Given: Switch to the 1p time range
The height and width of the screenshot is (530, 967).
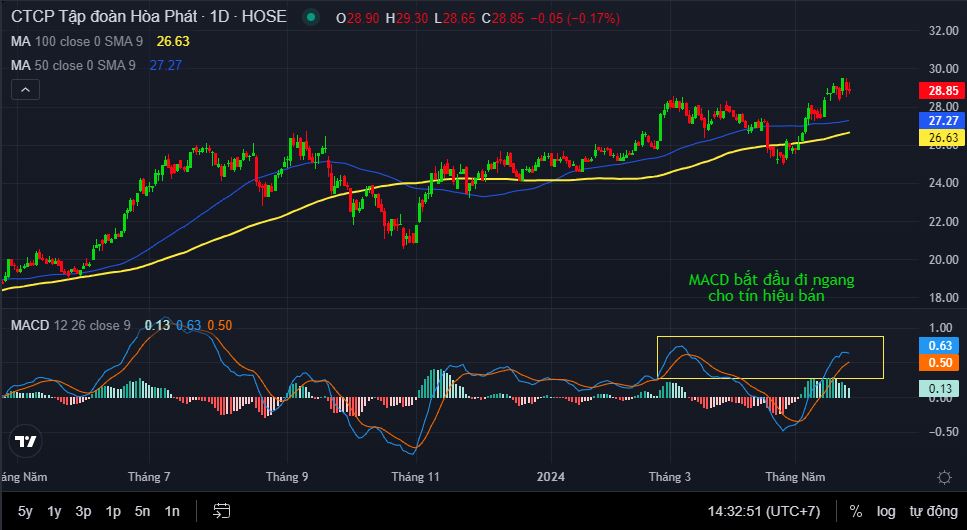Looking at the screenshot, I should (113, 510).
